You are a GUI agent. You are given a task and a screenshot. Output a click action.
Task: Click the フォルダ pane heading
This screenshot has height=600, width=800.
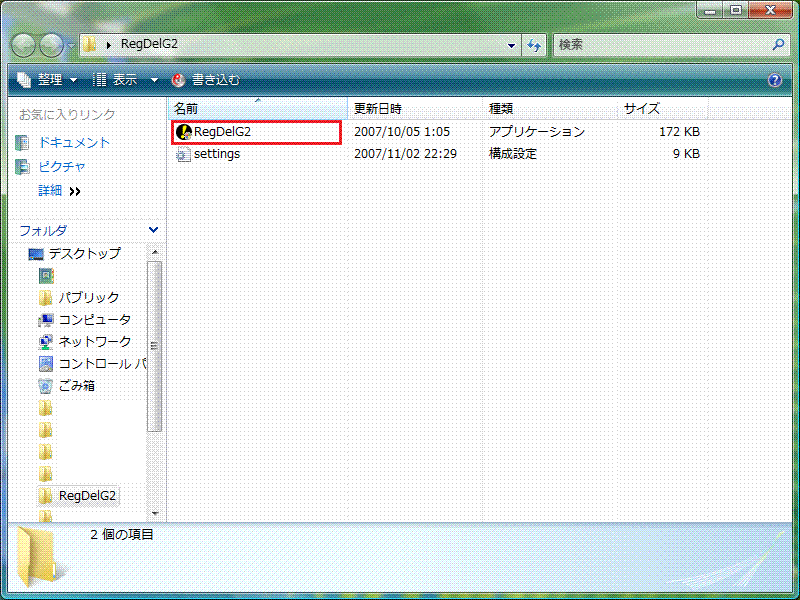(43, 231)
